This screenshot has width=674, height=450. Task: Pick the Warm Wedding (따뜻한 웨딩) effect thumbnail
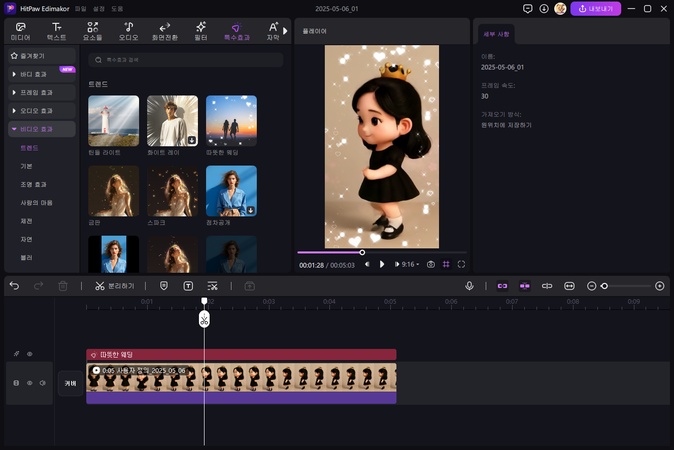click(231, 121)
